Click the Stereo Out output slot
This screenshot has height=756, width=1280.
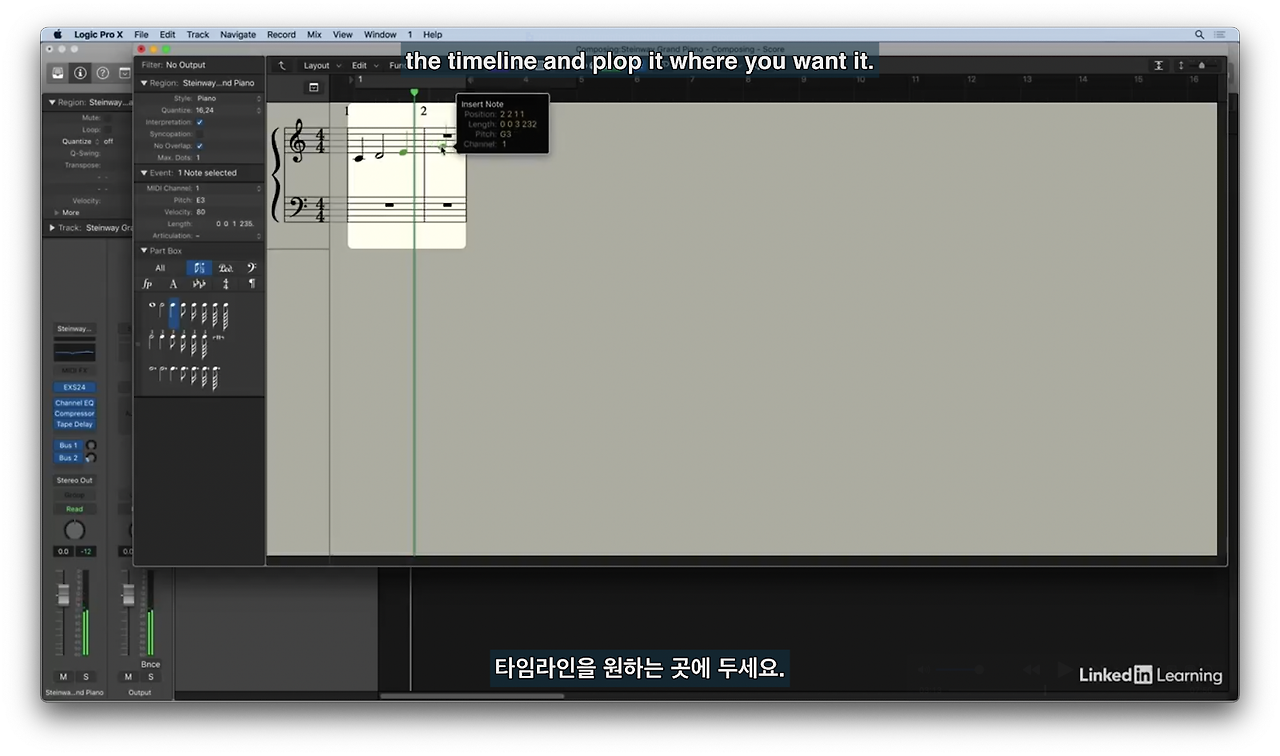74,480
